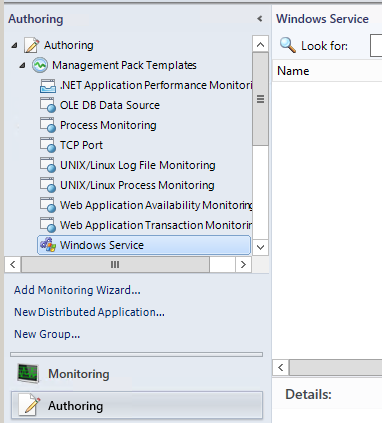Collapse the Management Pack Templates node

[x=22, y=65]
